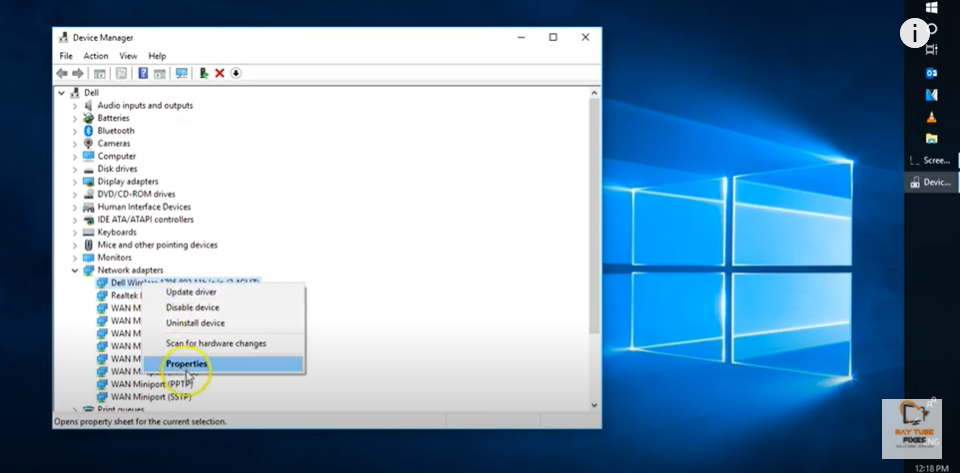The image size is (960, 473).
Task: Select the Cameras category
Action: point(114,144)
